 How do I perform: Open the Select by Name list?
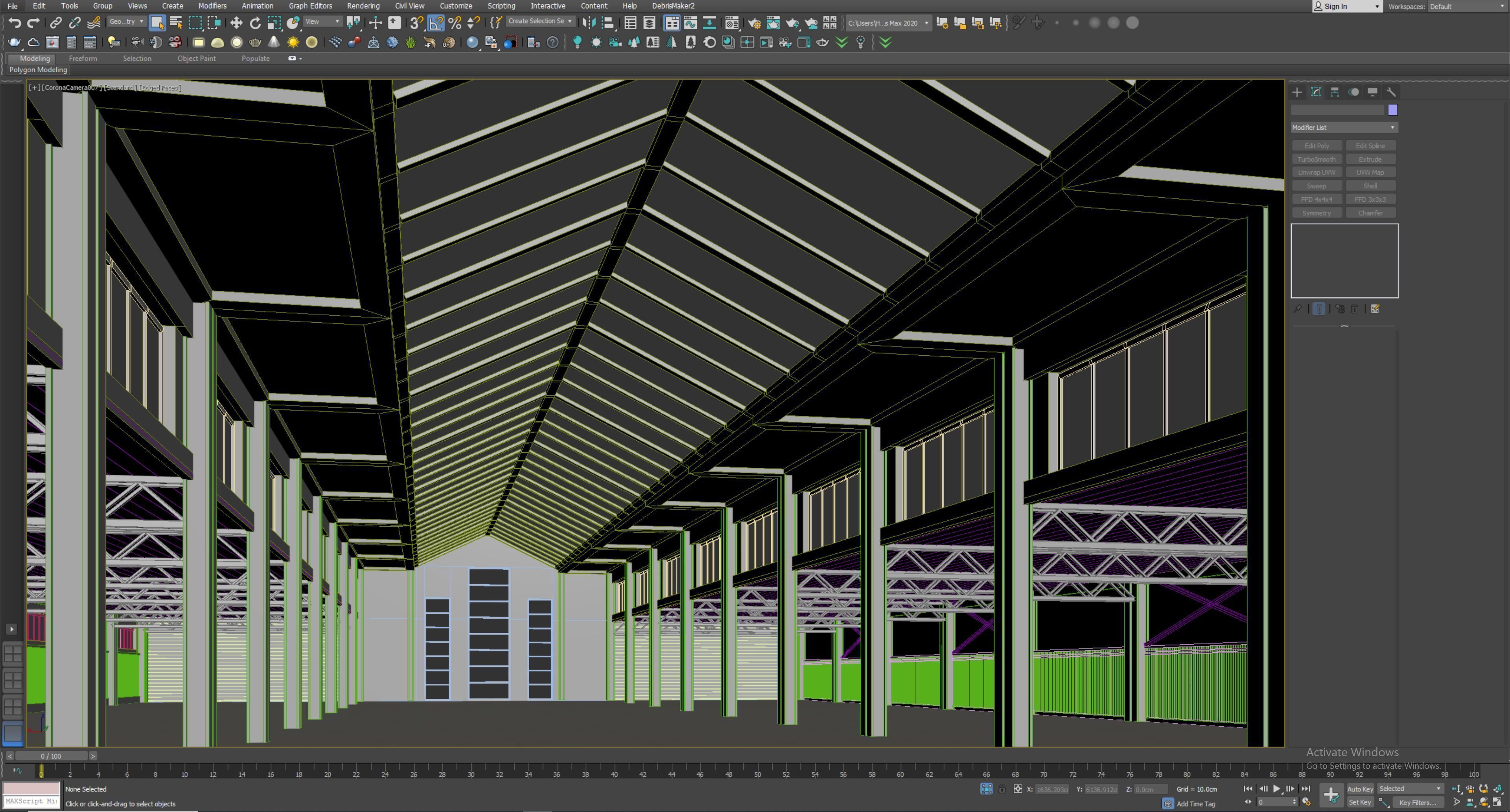pos(176,23)
